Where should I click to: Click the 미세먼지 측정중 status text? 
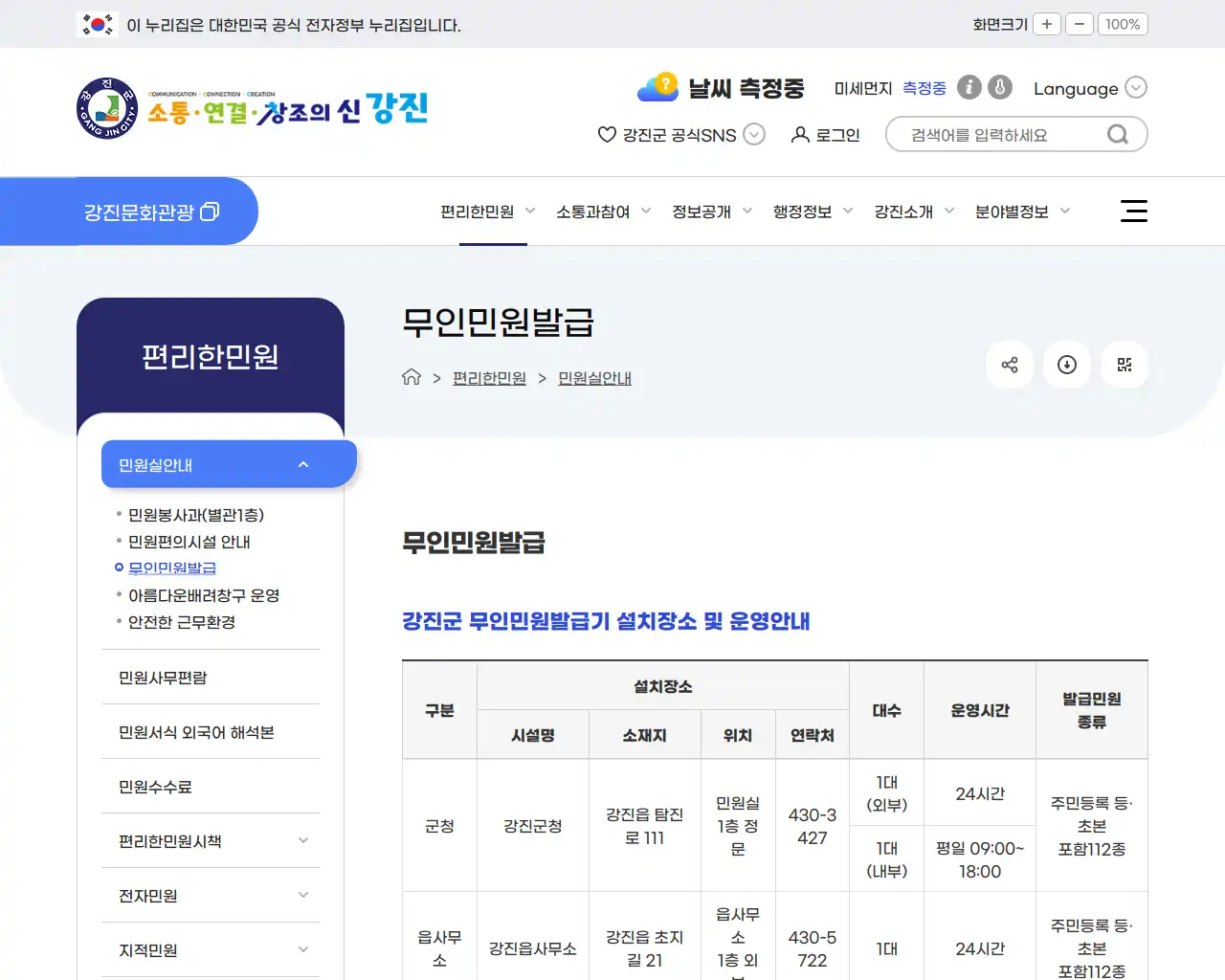(890, 88)
